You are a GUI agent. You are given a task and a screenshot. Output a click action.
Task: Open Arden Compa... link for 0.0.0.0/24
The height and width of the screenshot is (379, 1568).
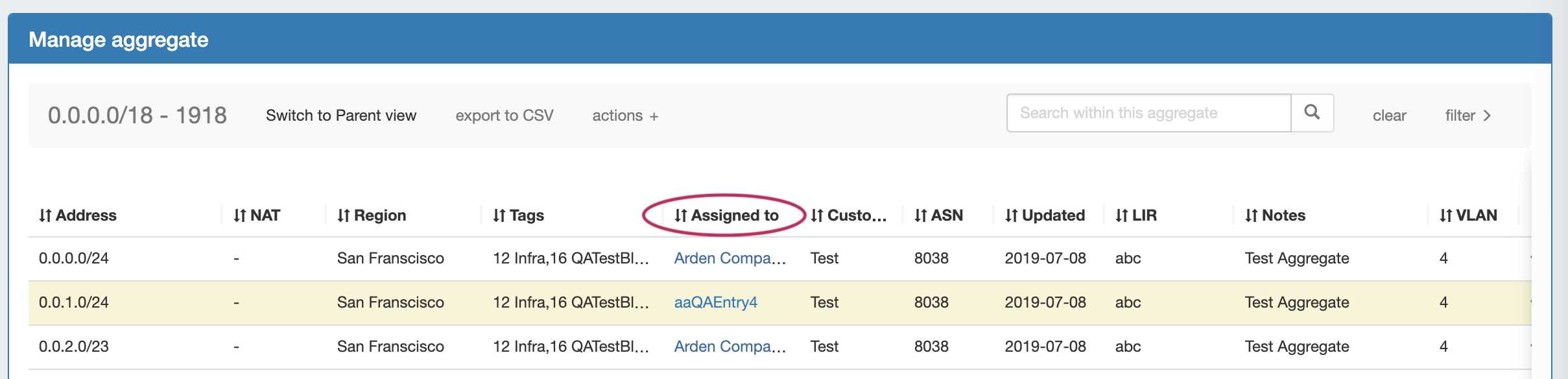(730, 258)
